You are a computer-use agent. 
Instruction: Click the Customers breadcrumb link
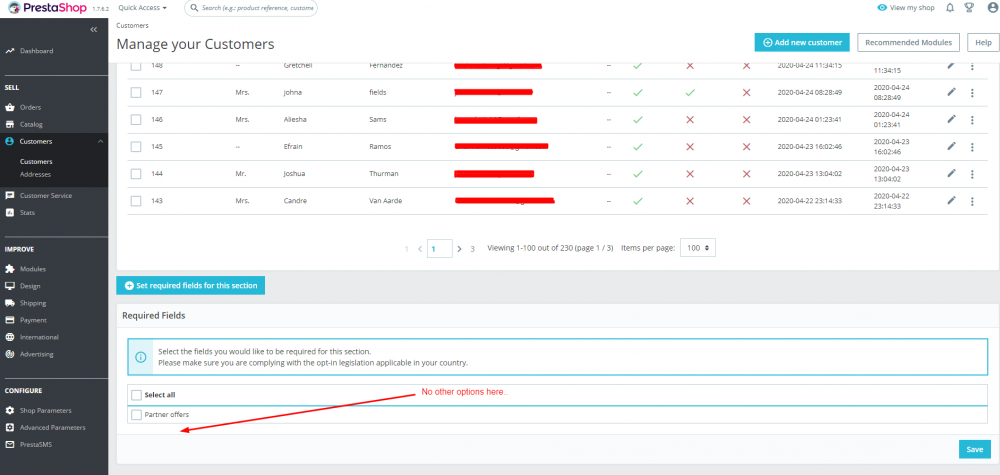pos(132,26)
